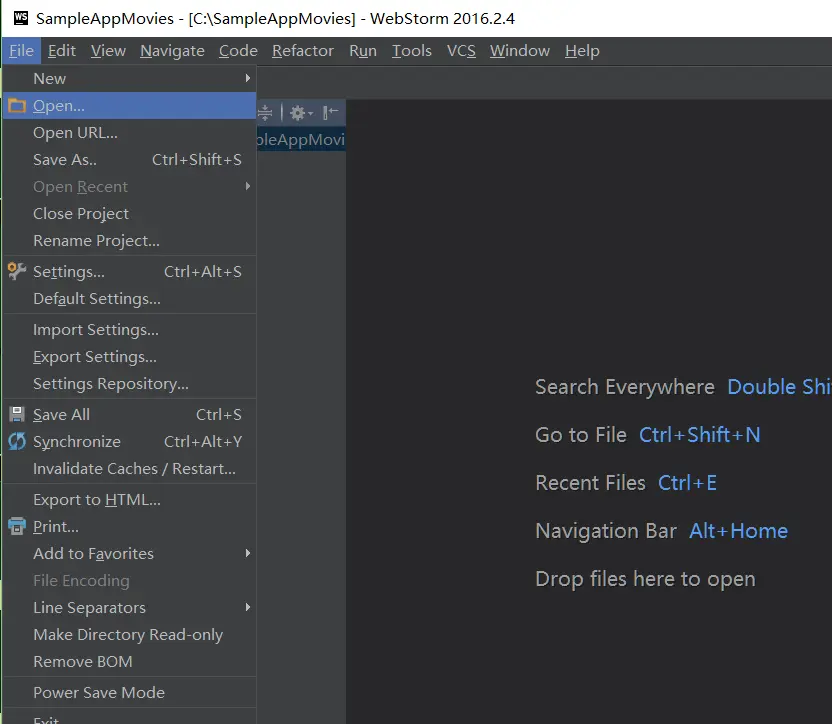
Task: Open the Window menu
Action: pyautogui.click(x=520, y=51)
